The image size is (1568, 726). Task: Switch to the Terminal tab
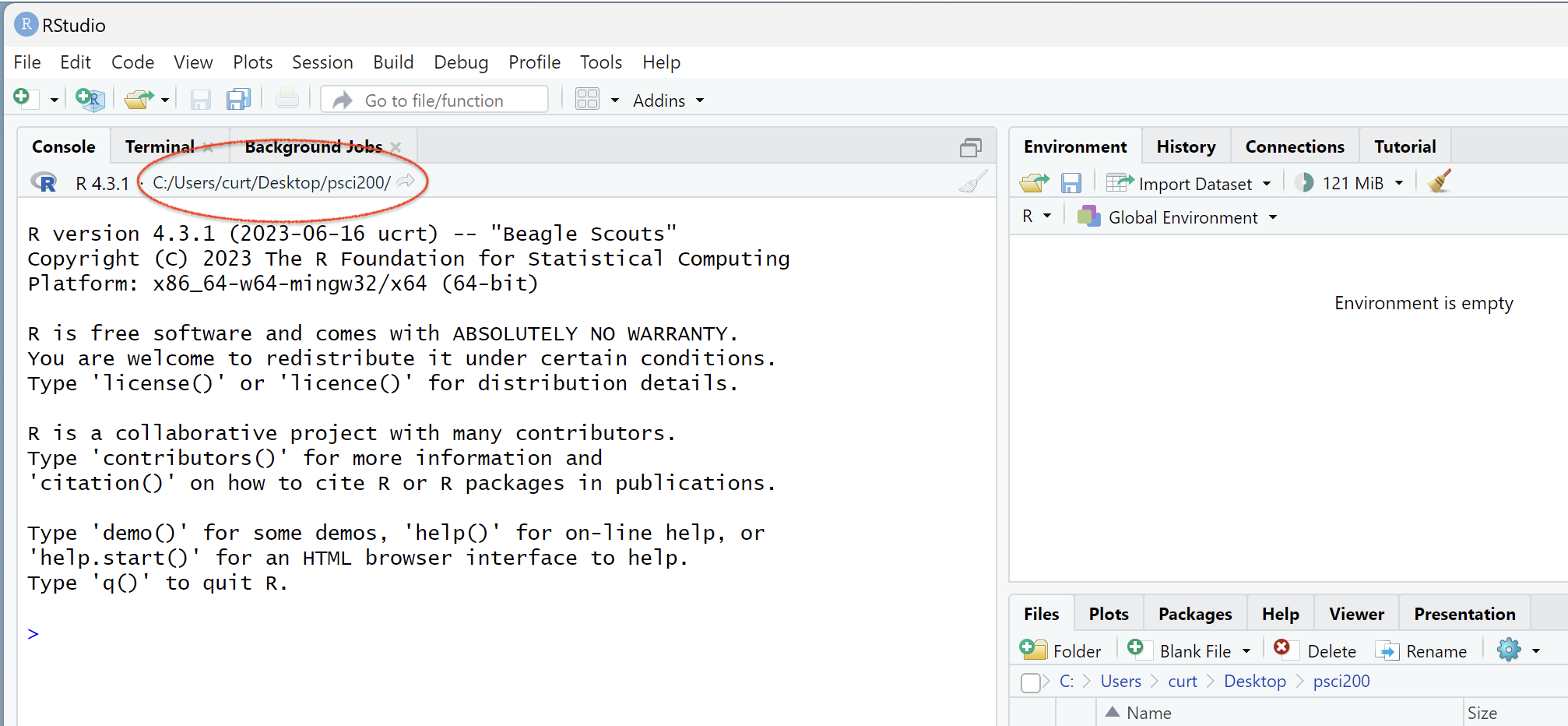(160, 146)
